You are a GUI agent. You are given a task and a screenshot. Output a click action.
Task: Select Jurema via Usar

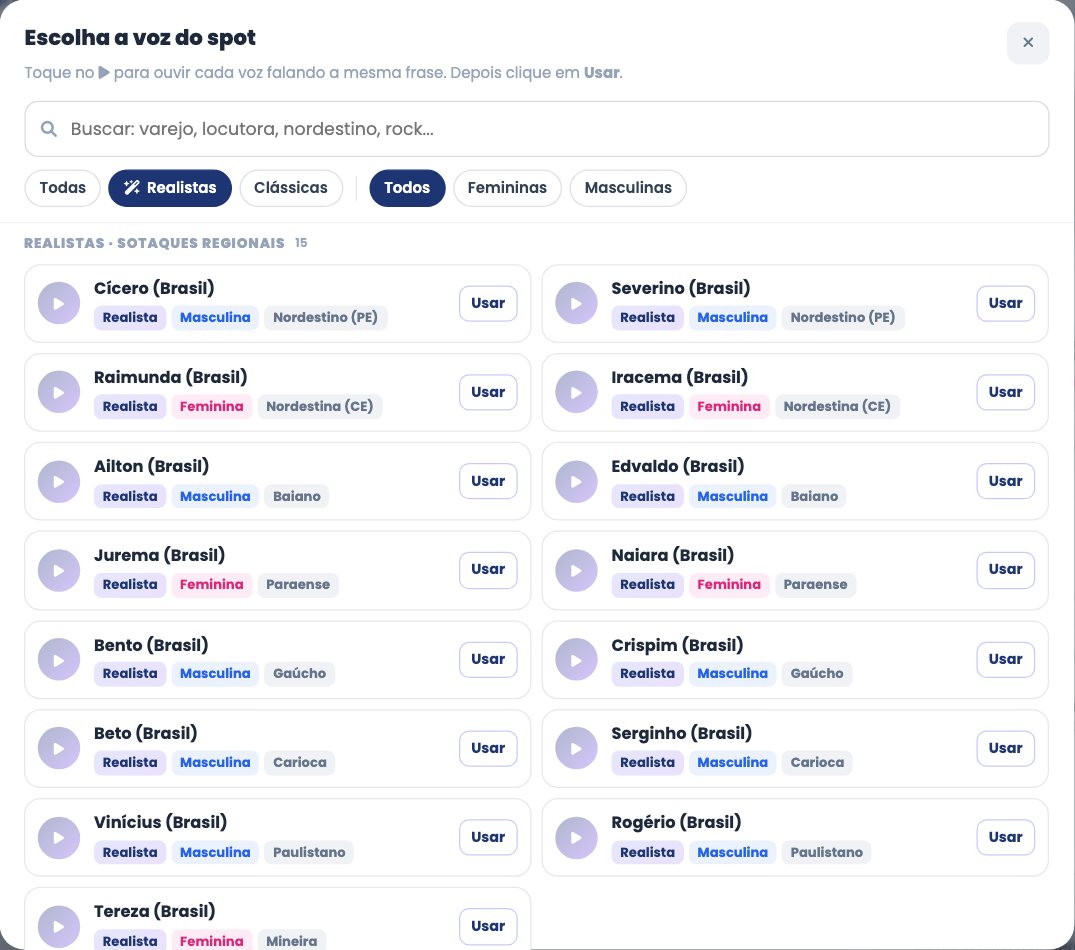[488, 570]
